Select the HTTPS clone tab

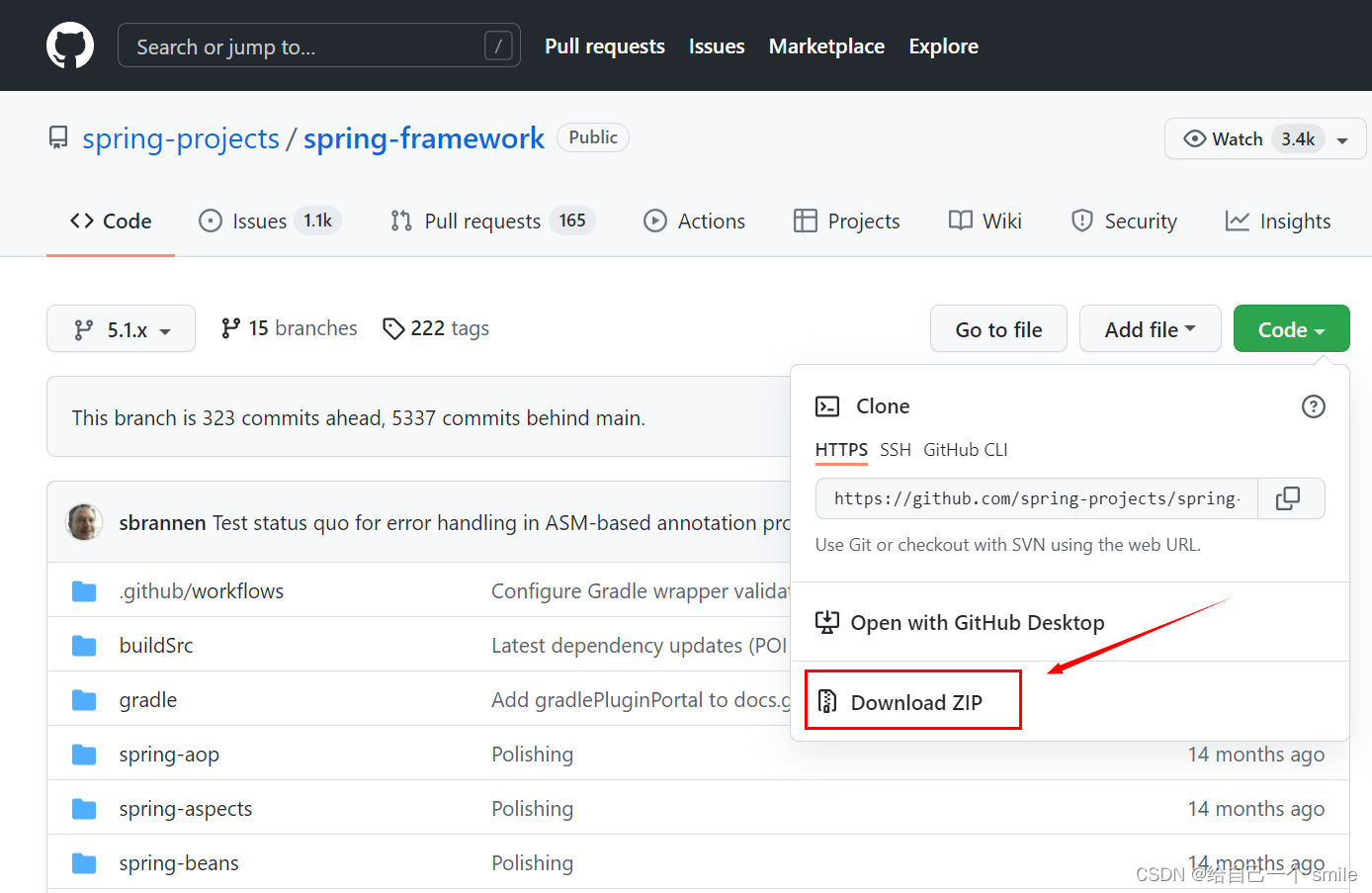pyautogui.click(x=841, y=450)
